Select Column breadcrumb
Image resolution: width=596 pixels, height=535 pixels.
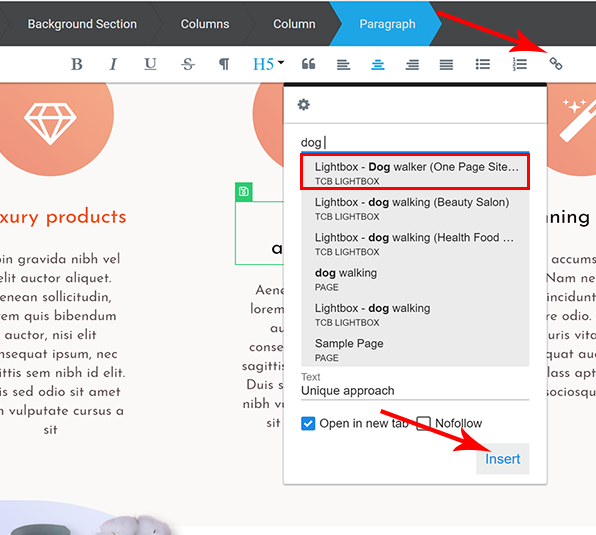pyautogui.click(x=294, y=24)
